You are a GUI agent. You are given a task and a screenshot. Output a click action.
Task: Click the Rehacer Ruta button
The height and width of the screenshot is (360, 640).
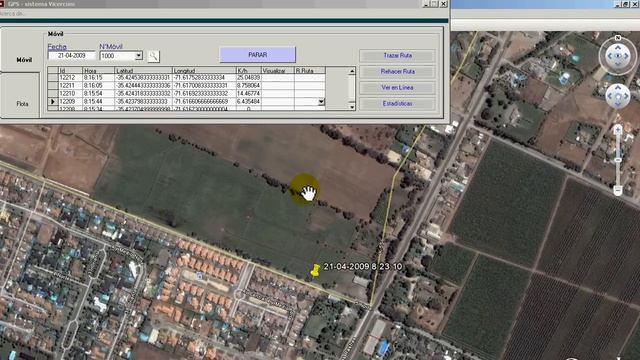coord(398,71)
